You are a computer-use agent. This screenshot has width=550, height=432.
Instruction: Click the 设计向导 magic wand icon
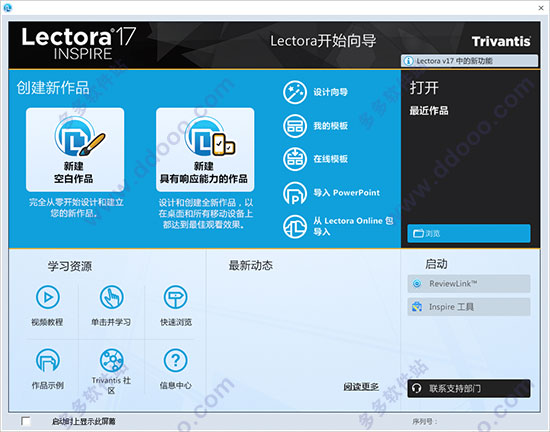tap(295, 92)
